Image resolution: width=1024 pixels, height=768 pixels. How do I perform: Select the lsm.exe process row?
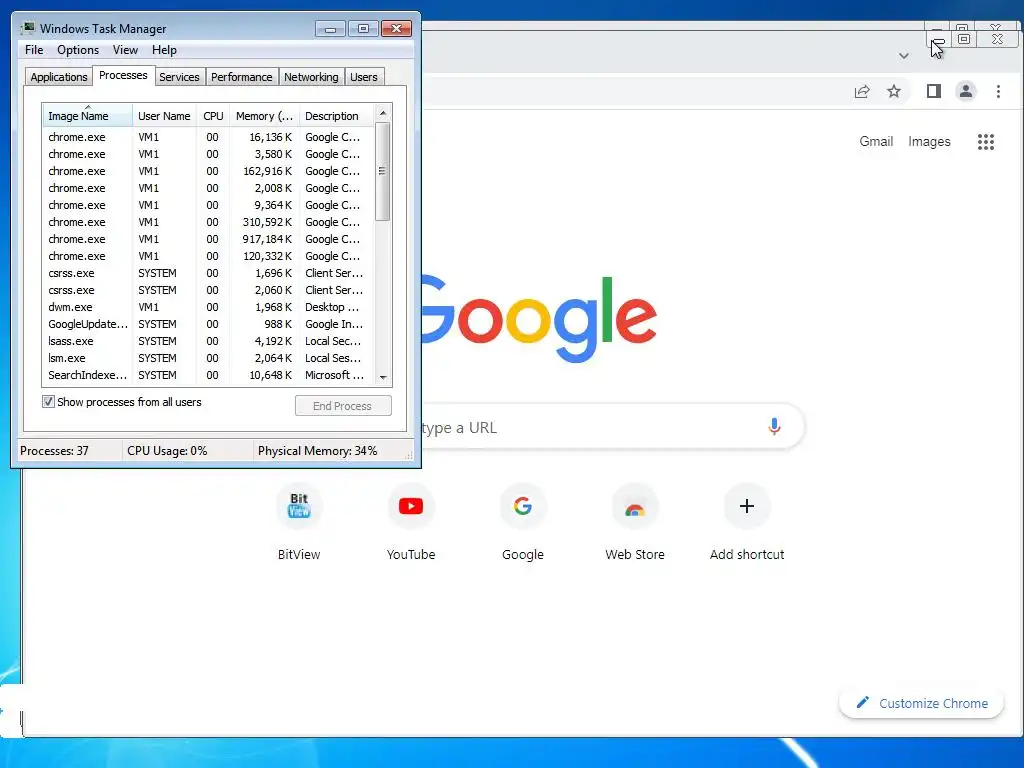tap(208, 358)
